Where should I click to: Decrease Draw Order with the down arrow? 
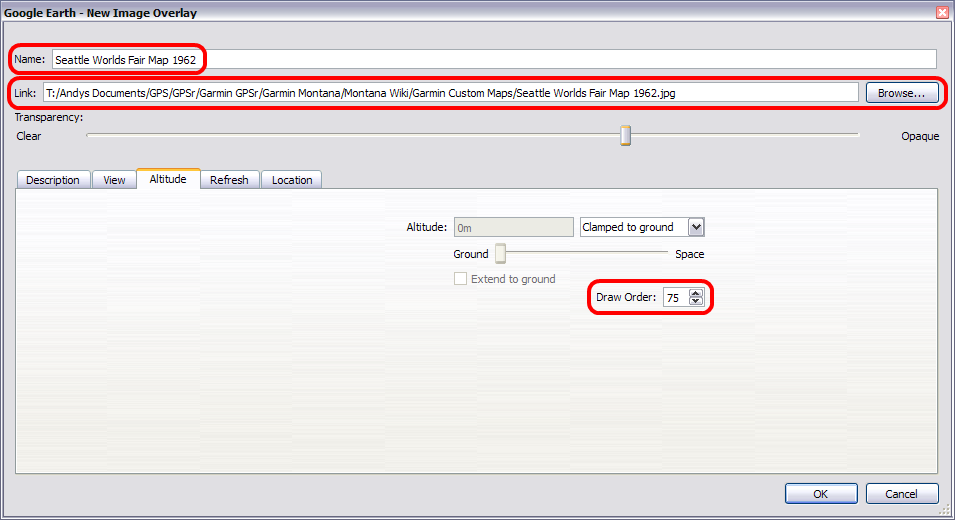[696, 301]
